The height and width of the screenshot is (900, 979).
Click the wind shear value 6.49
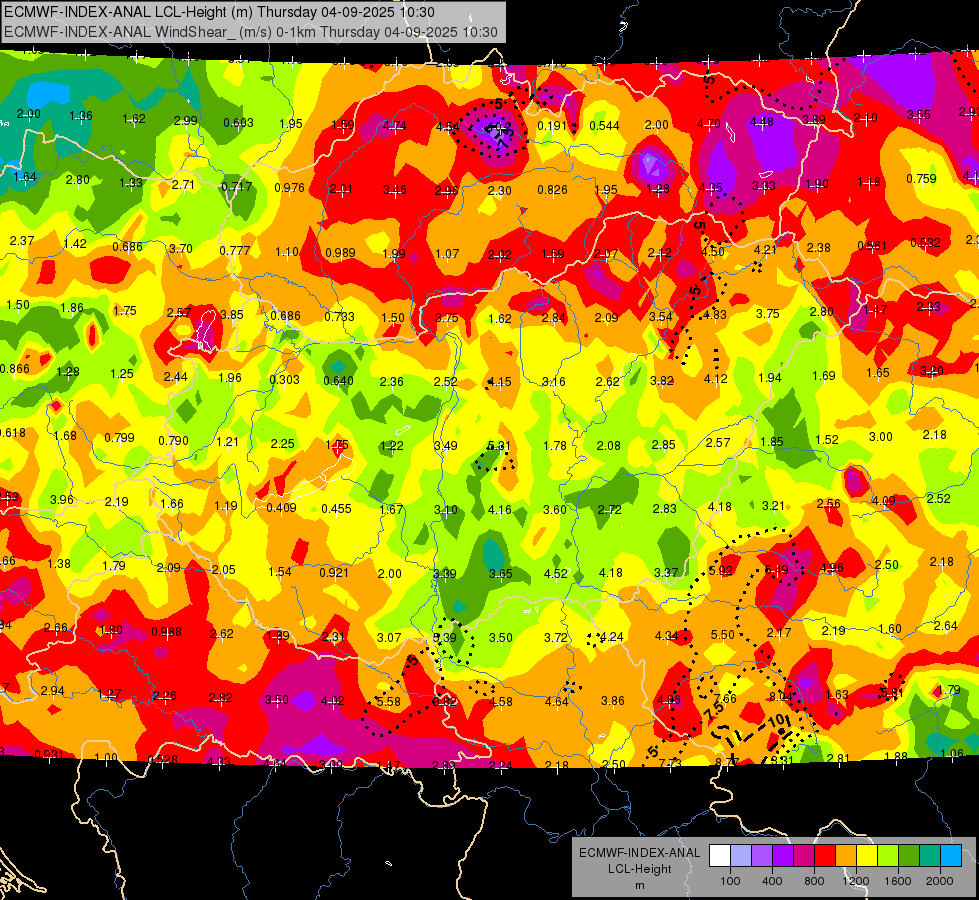[776, 569]
